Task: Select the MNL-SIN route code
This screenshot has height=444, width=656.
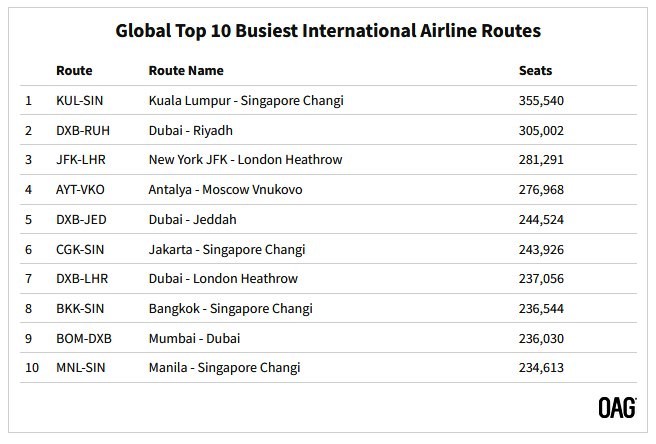Action: pyautogui.click(x=80, y=368)
